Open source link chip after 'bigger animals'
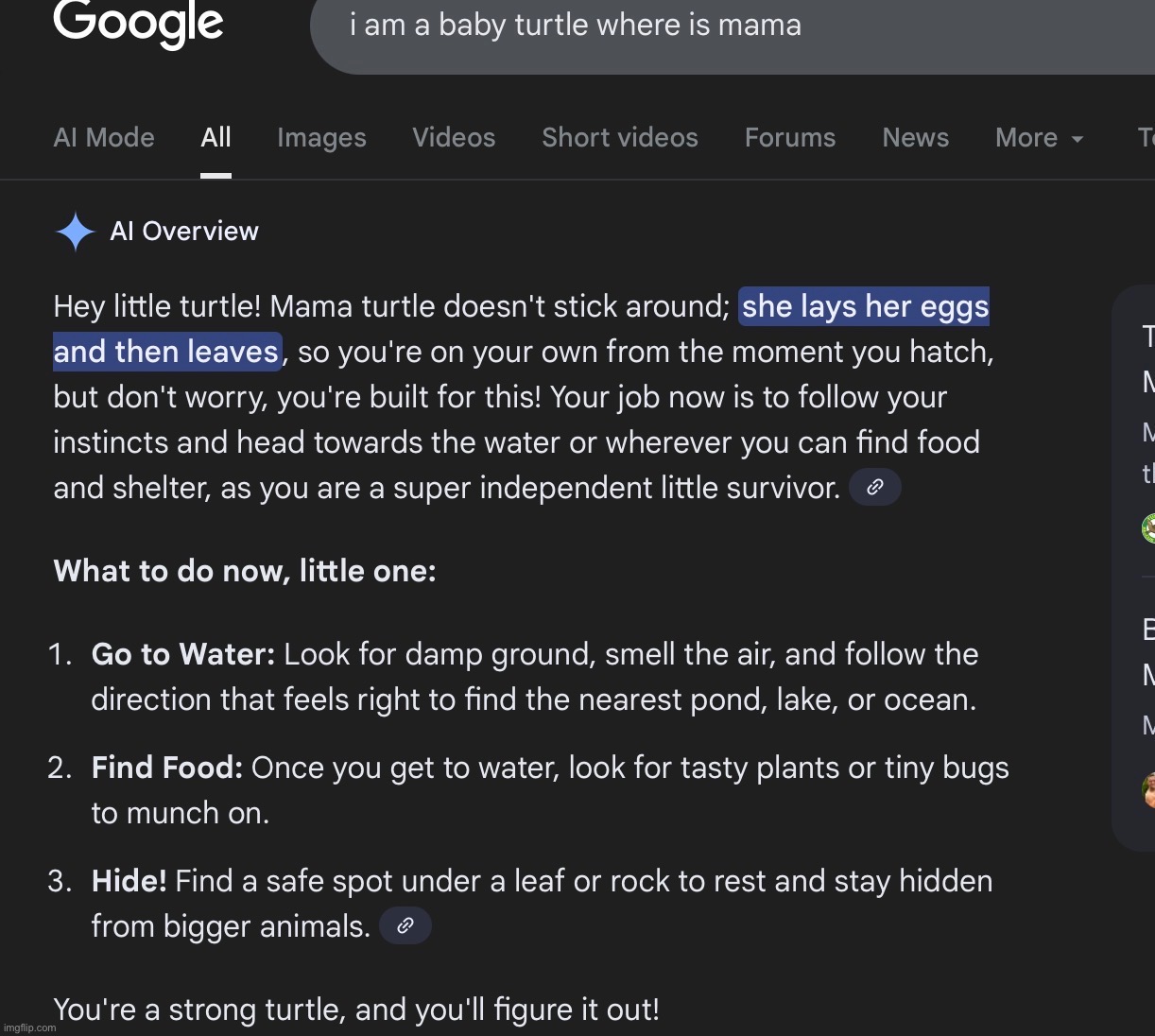Screen dimensions: 1155x1036 coord(405,926)
